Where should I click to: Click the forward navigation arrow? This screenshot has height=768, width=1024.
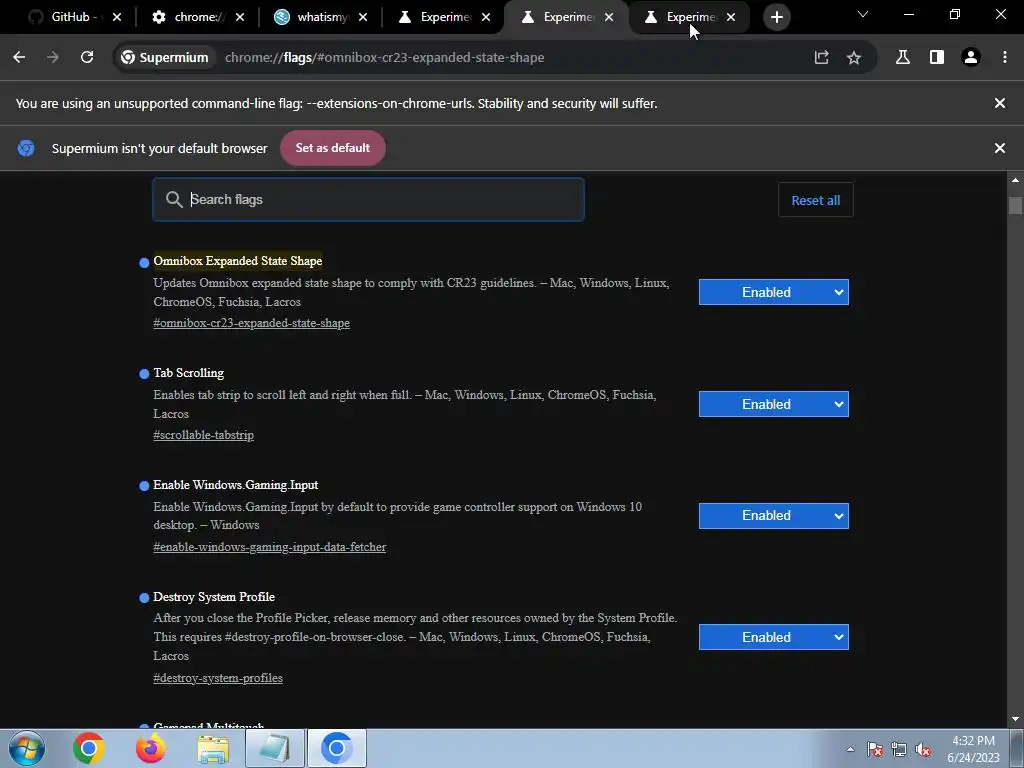[x=53, y=57]
